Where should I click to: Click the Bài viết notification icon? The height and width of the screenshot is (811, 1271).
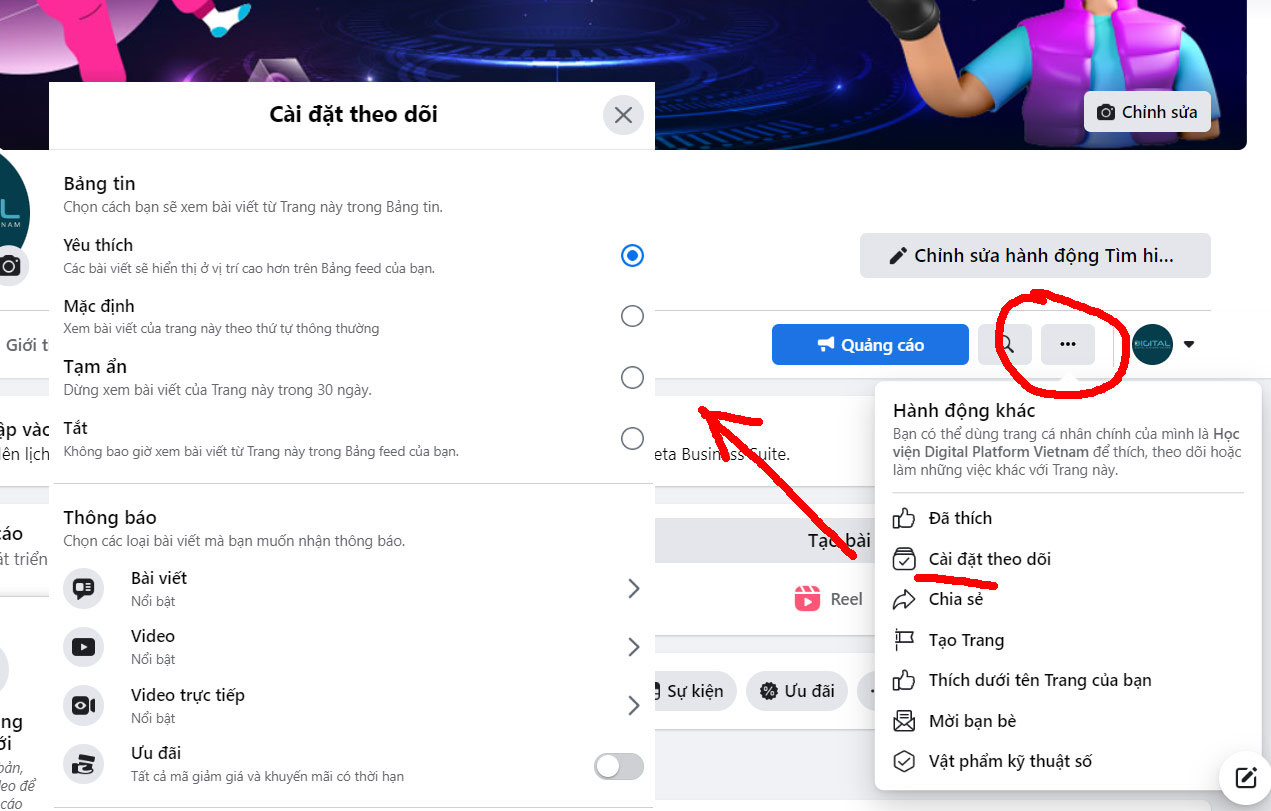click(x=83, y=588)
